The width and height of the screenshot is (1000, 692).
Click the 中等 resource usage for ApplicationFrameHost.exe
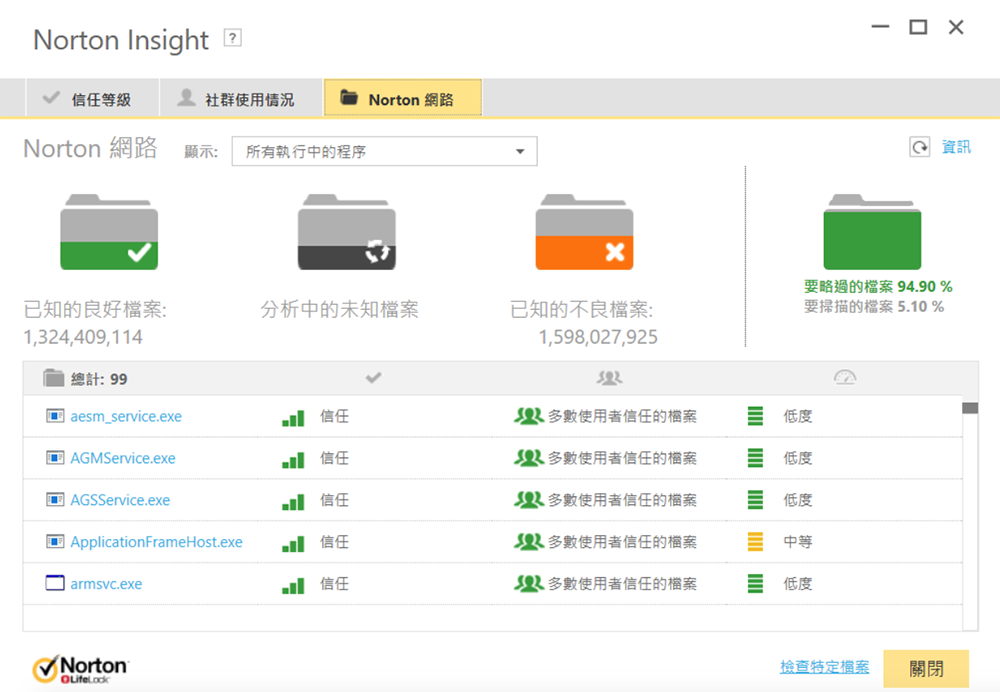(x=798, y=542)
